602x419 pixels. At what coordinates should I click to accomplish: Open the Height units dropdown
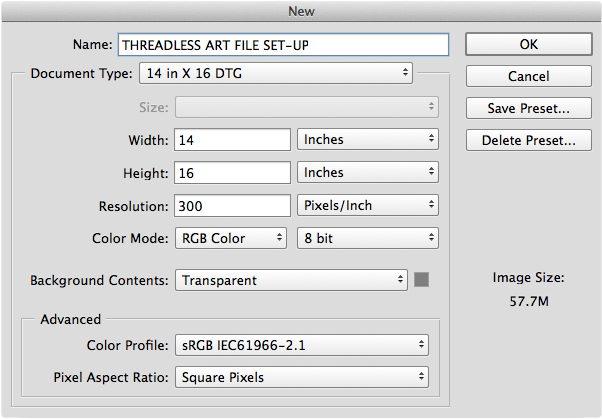tap(368, 173)
